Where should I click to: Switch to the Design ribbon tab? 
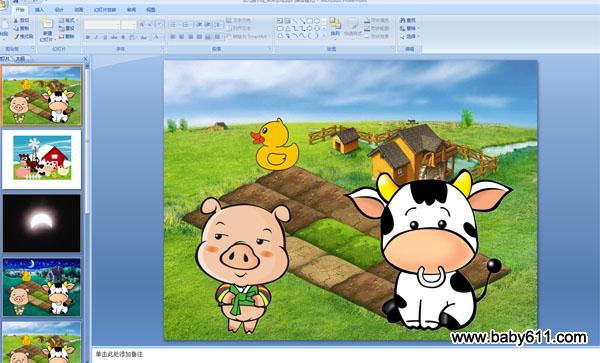[59, 10]
